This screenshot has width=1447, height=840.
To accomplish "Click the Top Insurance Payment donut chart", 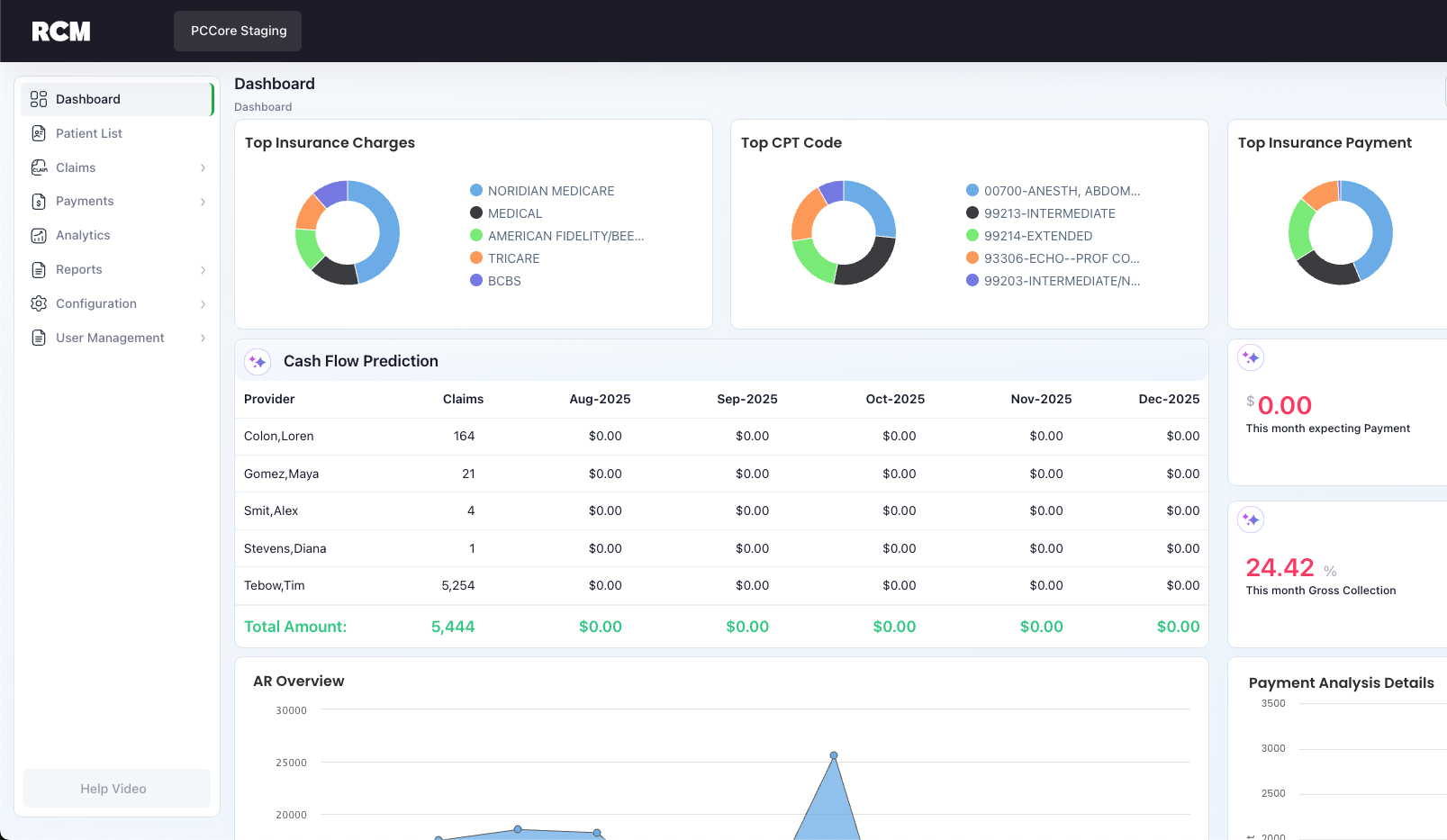I will tap(1341, 232).
